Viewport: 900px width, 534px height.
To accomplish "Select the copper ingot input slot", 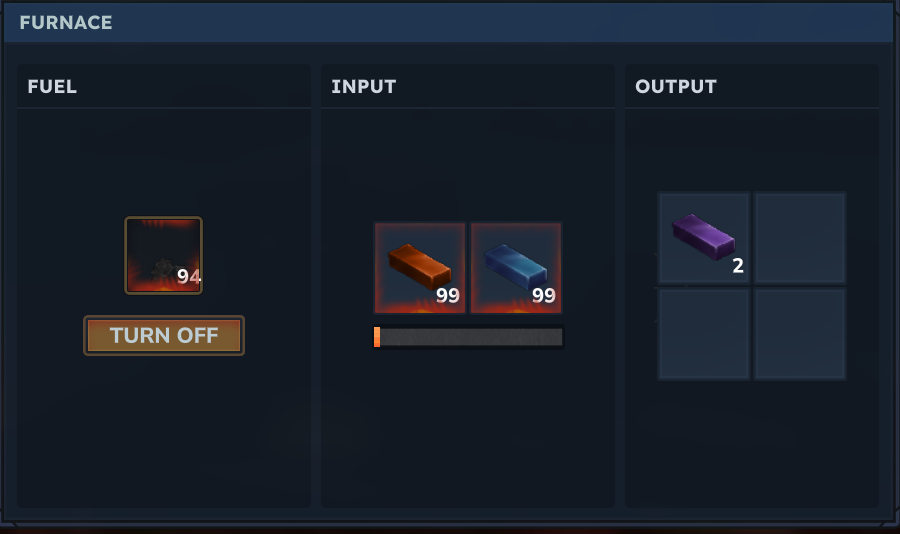I will click(420, 268).
